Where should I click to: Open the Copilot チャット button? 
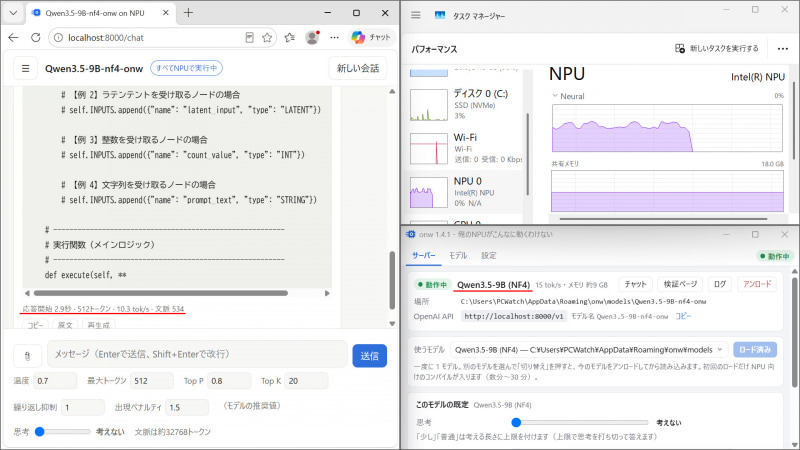(x=371, y=37)
